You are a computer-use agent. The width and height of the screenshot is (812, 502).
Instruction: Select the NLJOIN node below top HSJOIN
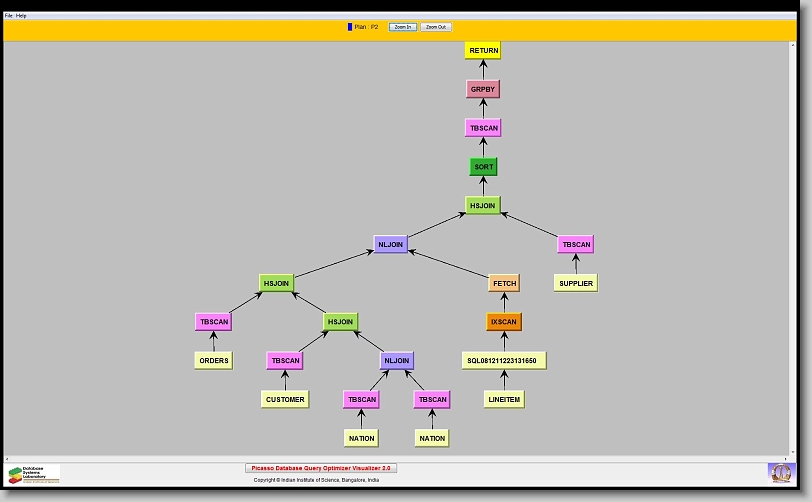(x=391, y=244)
